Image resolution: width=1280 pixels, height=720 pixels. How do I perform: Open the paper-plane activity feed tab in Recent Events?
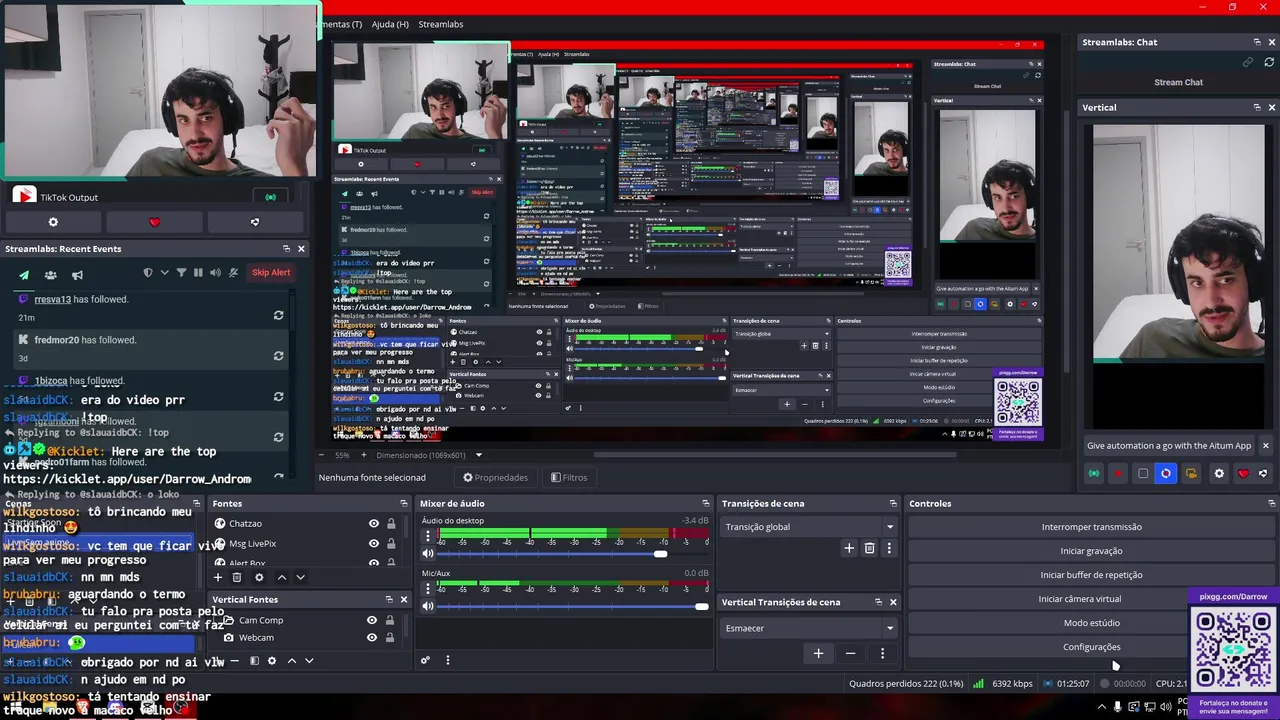(x=24, y=273)
